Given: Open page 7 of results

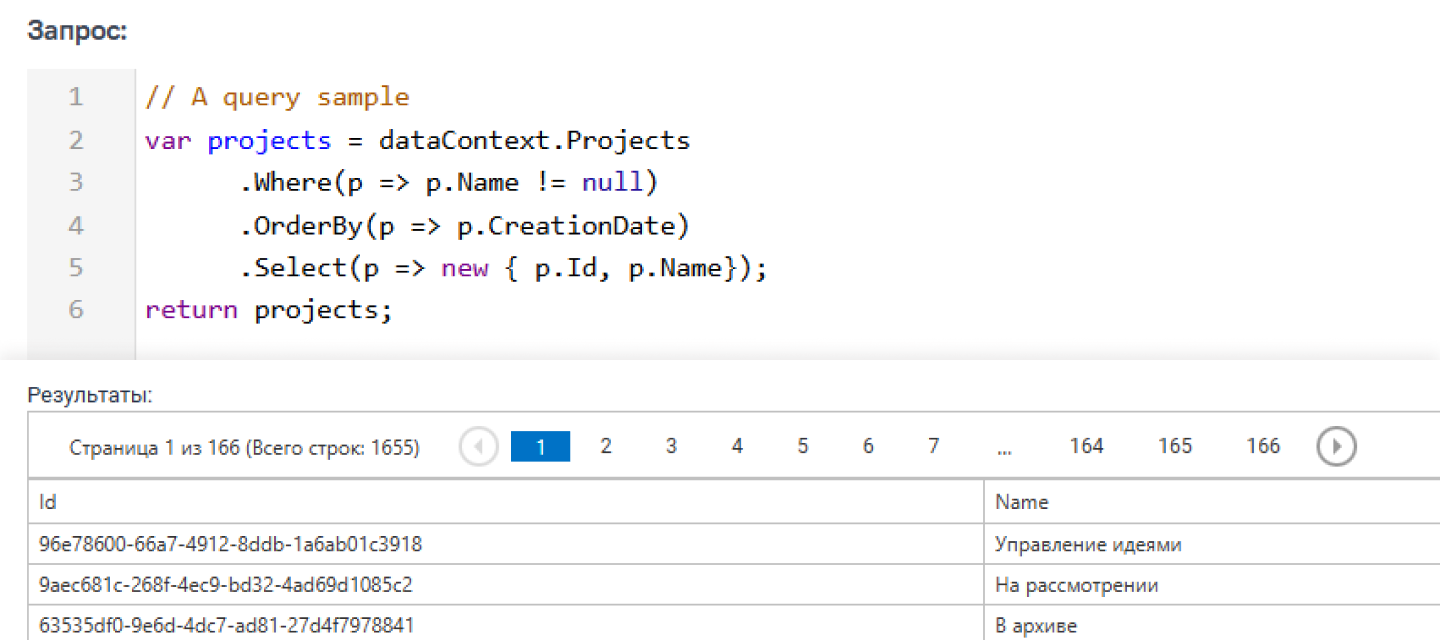Looking at the screenshot, I should [933, 446].
